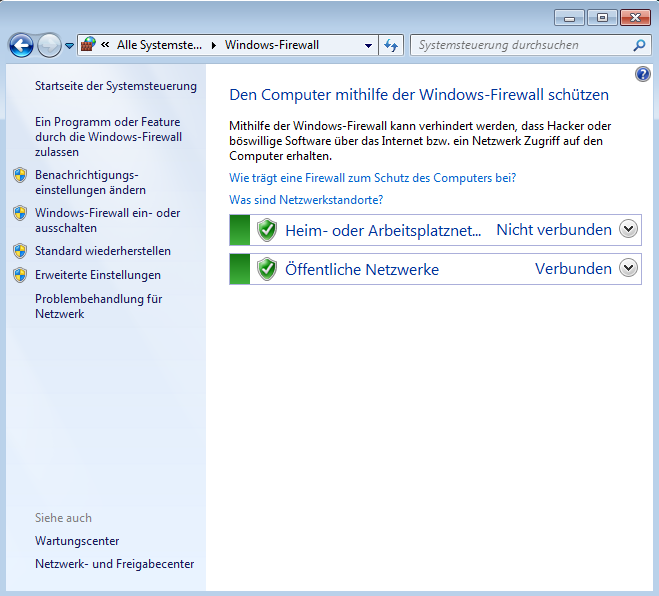Viewport: 659px width, 596px height.
Task: Close the Windows-Firewall window
Action: point(635,18)
